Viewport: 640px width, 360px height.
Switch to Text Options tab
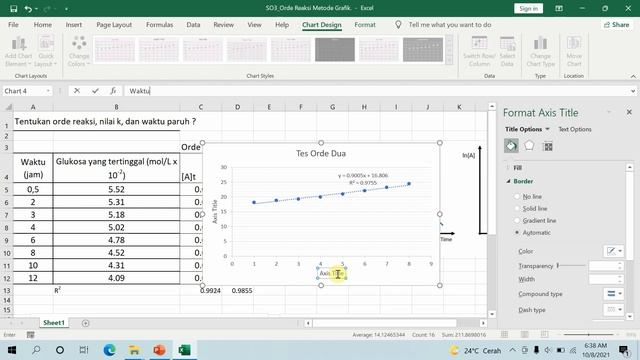tap(575, 129)
